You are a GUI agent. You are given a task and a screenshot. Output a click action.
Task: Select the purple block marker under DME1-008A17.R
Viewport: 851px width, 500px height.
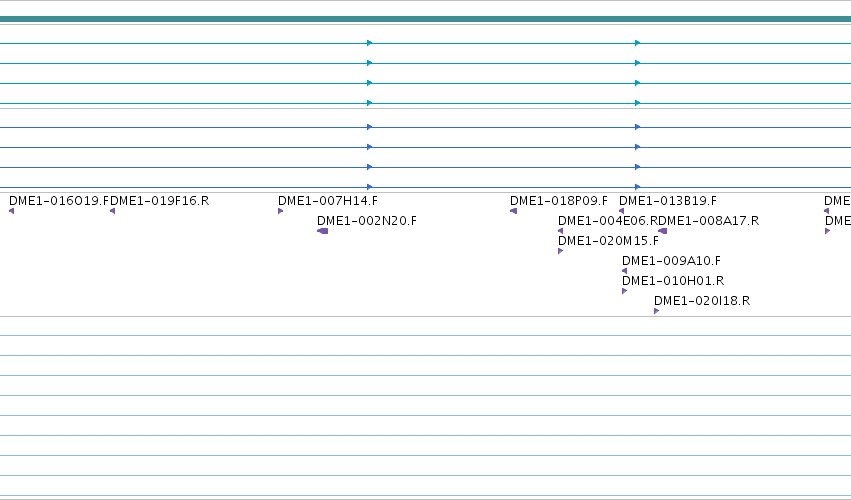point(662,231)
